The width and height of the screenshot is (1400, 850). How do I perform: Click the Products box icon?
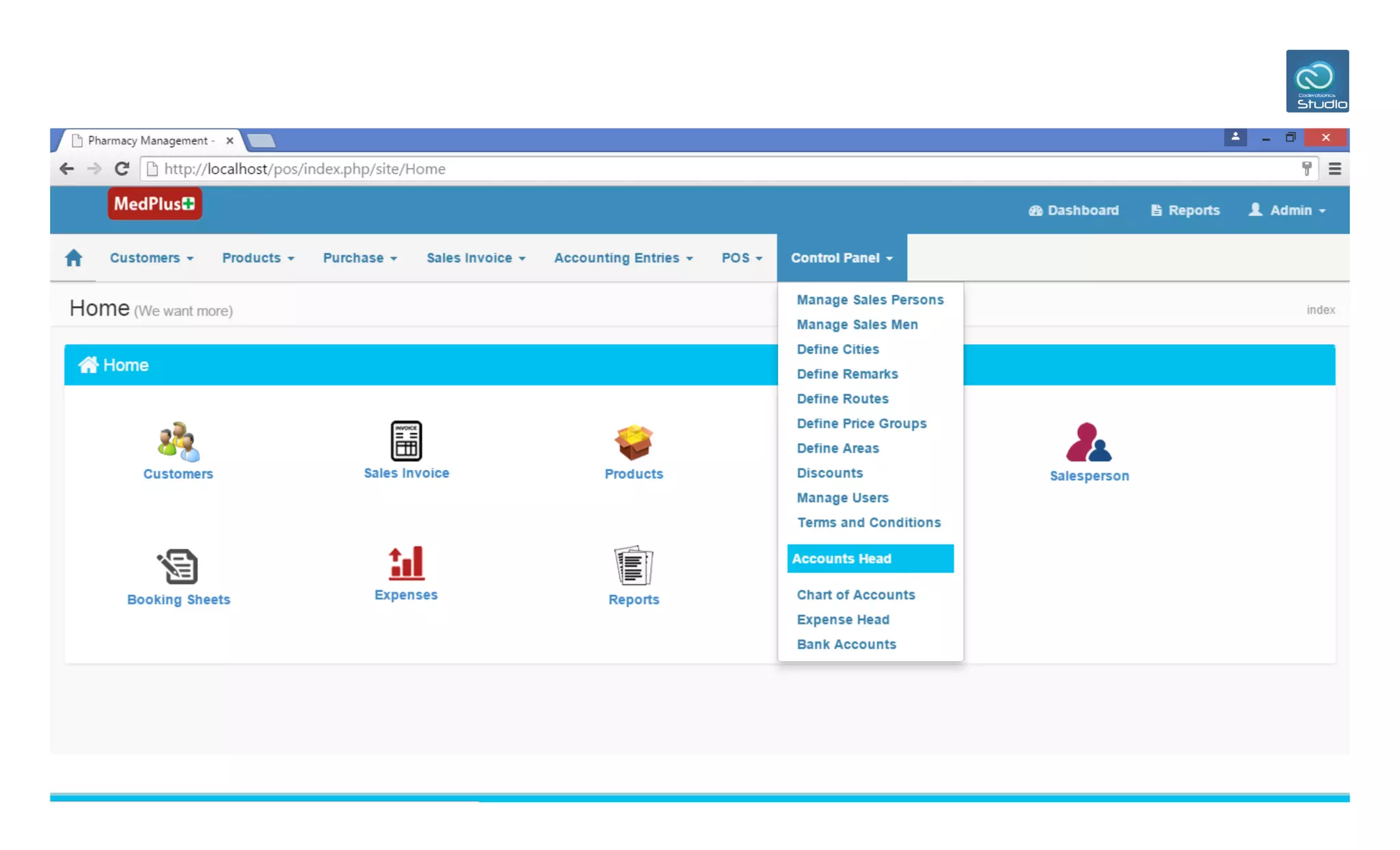[634, 442]
